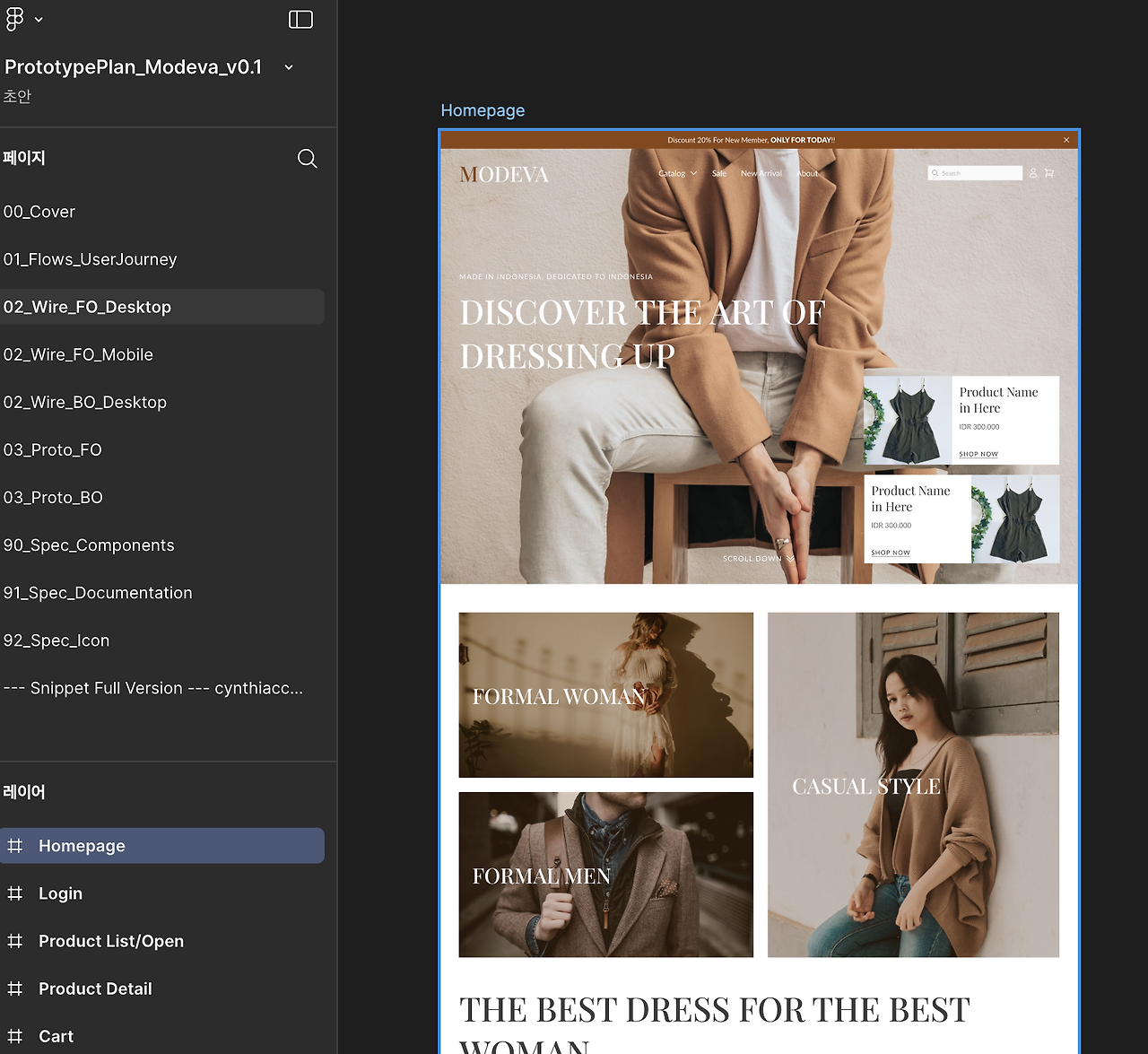Click the frame icon beside Product Detail
The height and width of the screenshot is (1054, 1148).
pos(15,989)
